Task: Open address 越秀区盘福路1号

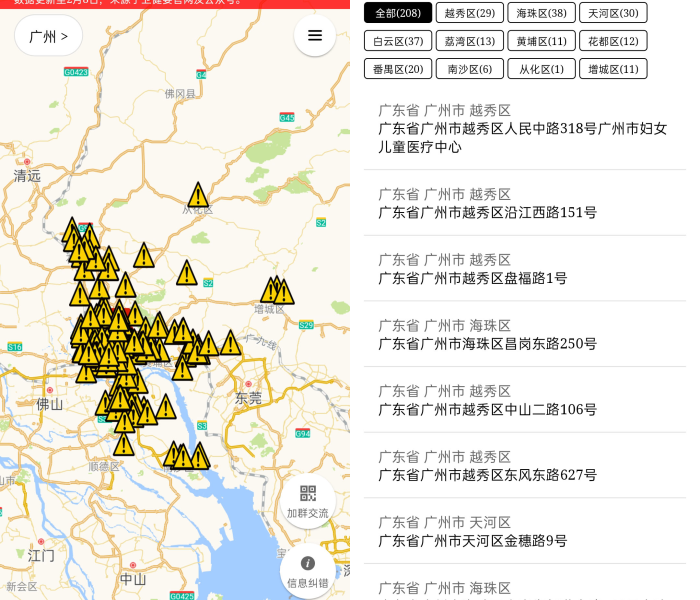Action: 525,268
